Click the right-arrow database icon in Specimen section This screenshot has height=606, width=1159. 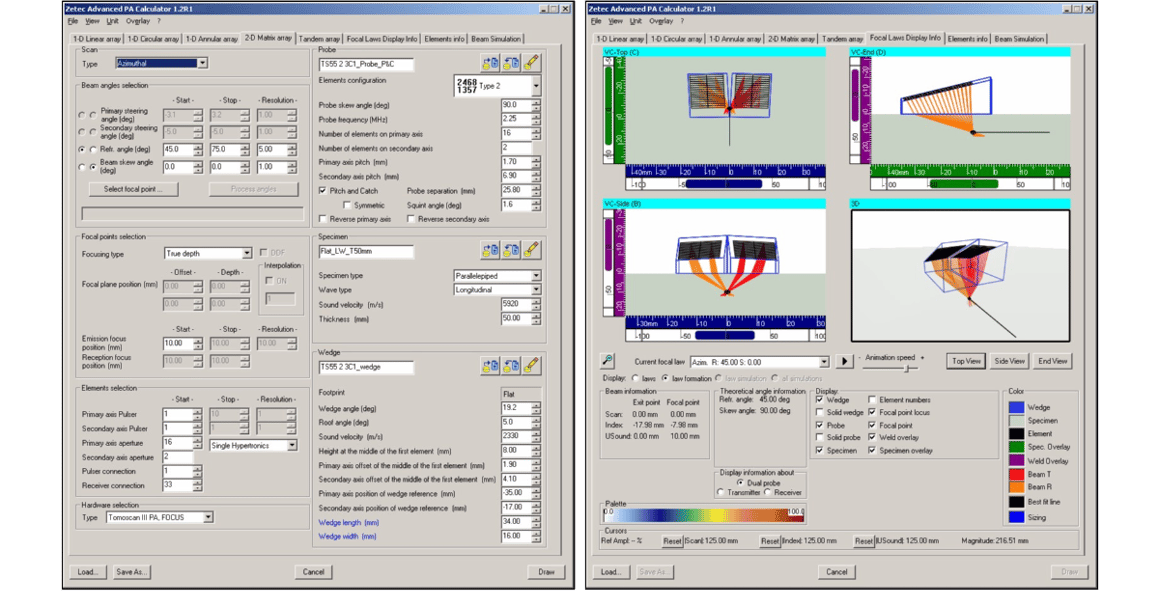tap(490, 251)
